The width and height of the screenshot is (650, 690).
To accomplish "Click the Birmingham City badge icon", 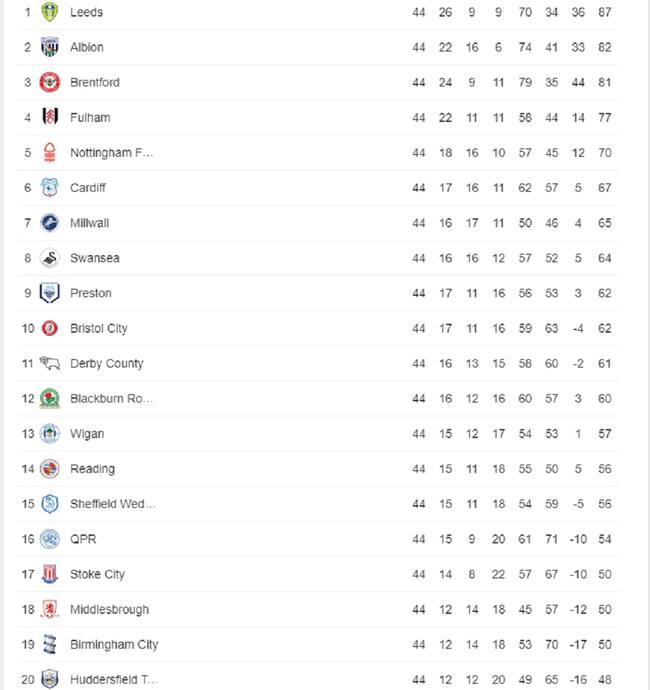I will 50,645.
